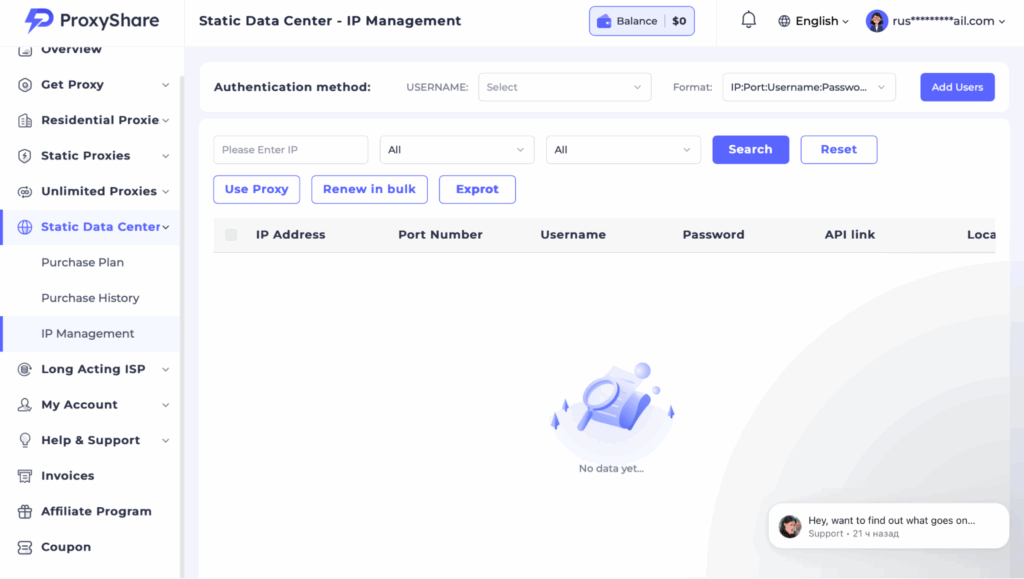Click the Balance $0 button
Viewport: 1024px width, 579px height.
(x=641, y=21)
